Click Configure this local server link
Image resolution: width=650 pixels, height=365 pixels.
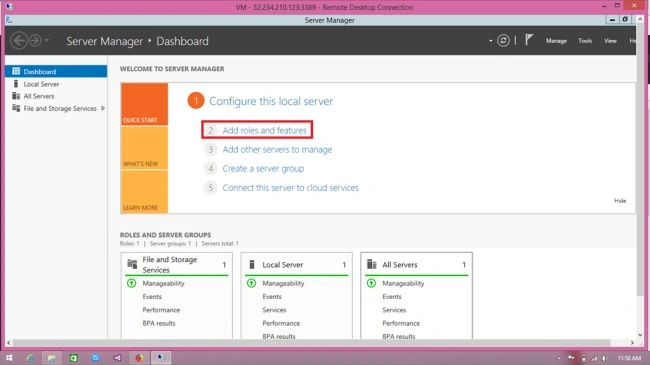click(271, 101)
